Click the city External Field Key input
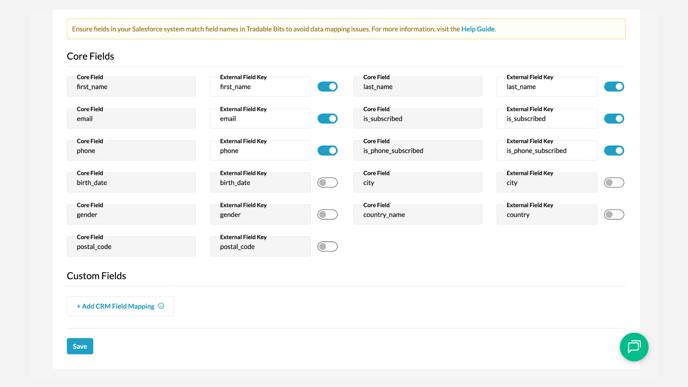The image size is (688, 387). tap(547, 183)
